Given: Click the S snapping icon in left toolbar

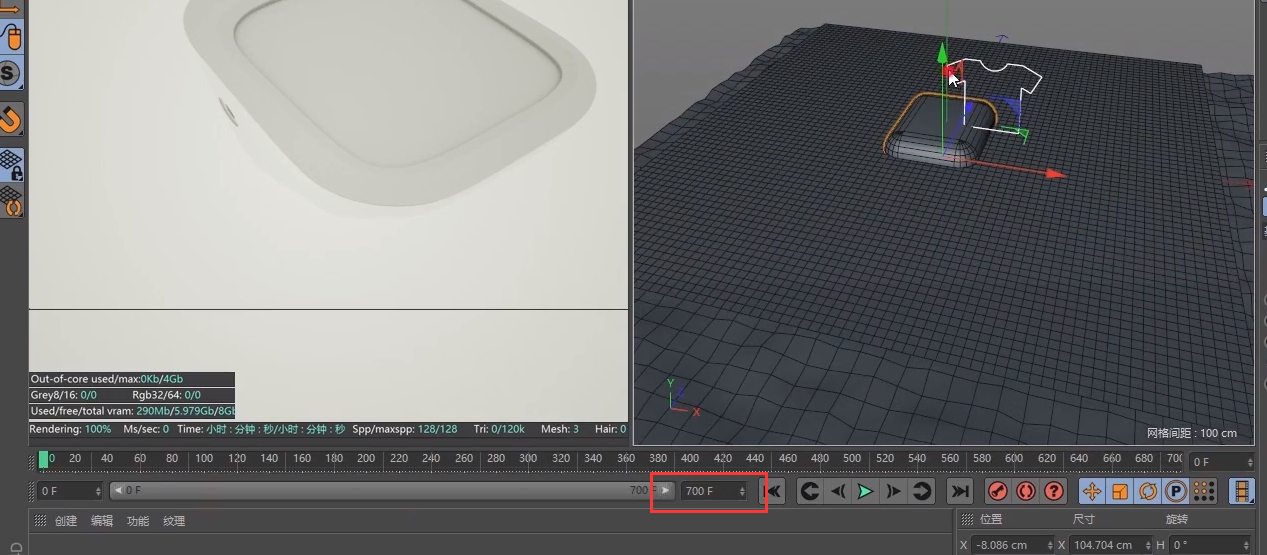Looking at the screenshot, I should point(10,73).
